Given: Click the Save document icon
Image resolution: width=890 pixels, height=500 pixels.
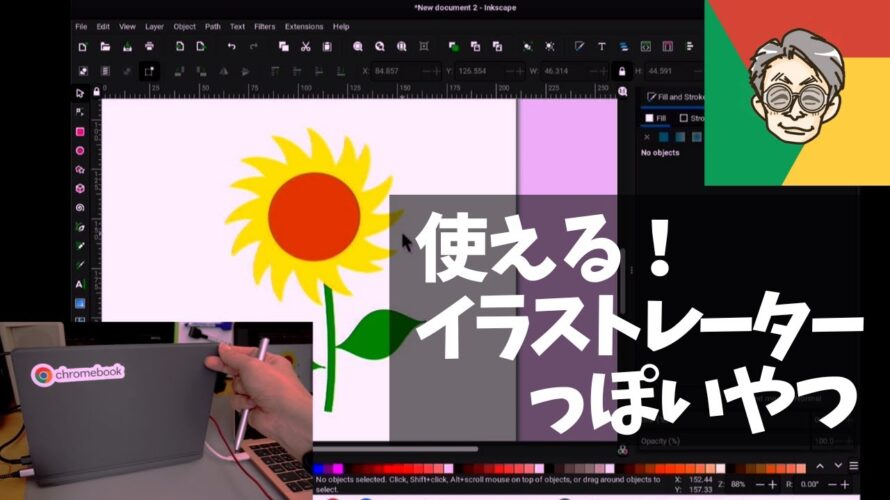Looking at the screenshot, I should point(127,47).
